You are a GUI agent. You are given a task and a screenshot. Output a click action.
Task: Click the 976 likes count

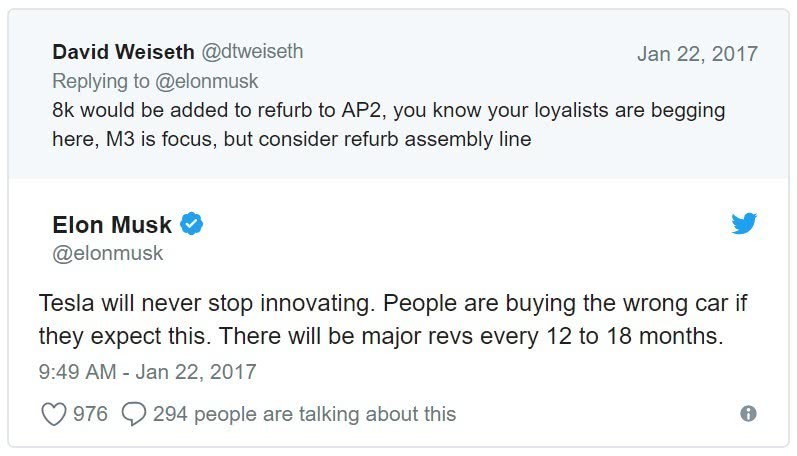pyautogui.click(x=90, y=414)
